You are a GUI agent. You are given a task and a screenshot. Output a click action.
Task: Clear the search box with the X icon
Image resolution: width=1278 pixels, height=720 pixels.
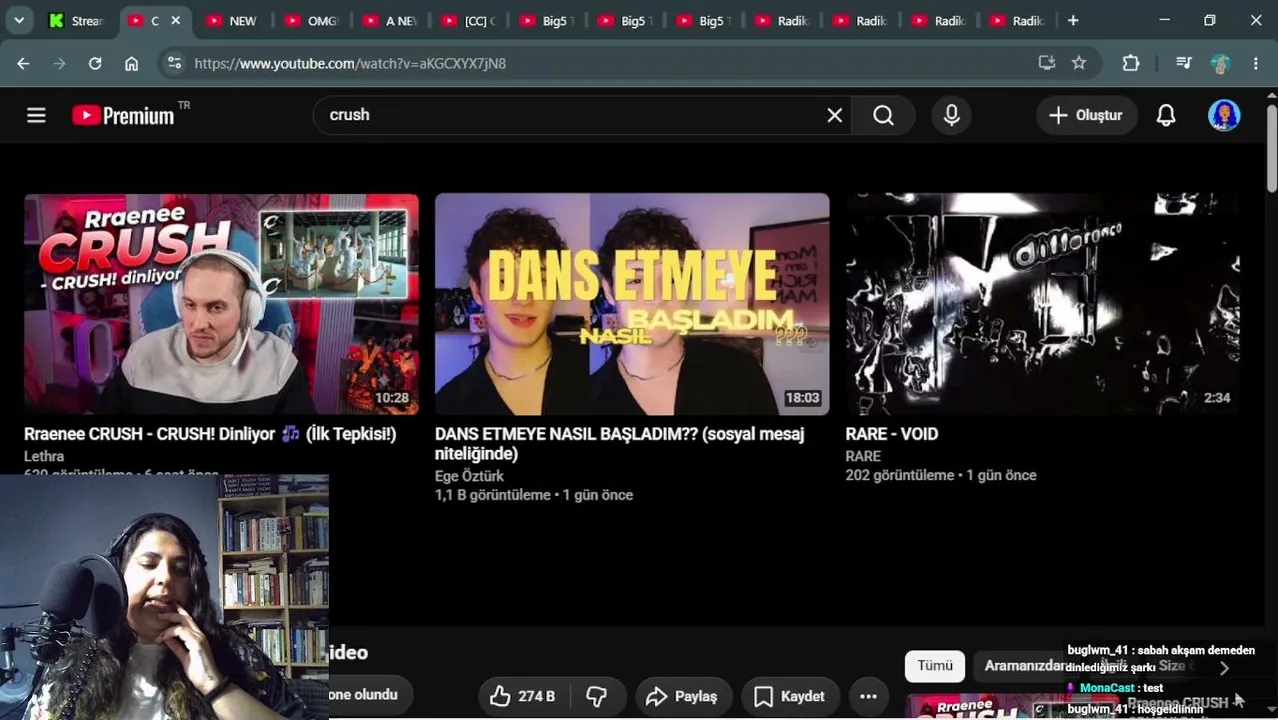834,115
